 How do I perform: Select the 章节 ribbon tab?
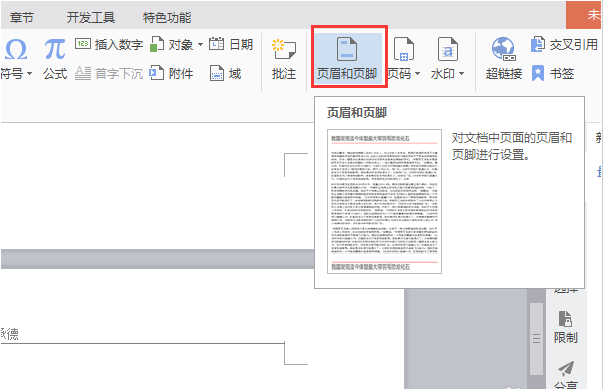coord(22,17)
